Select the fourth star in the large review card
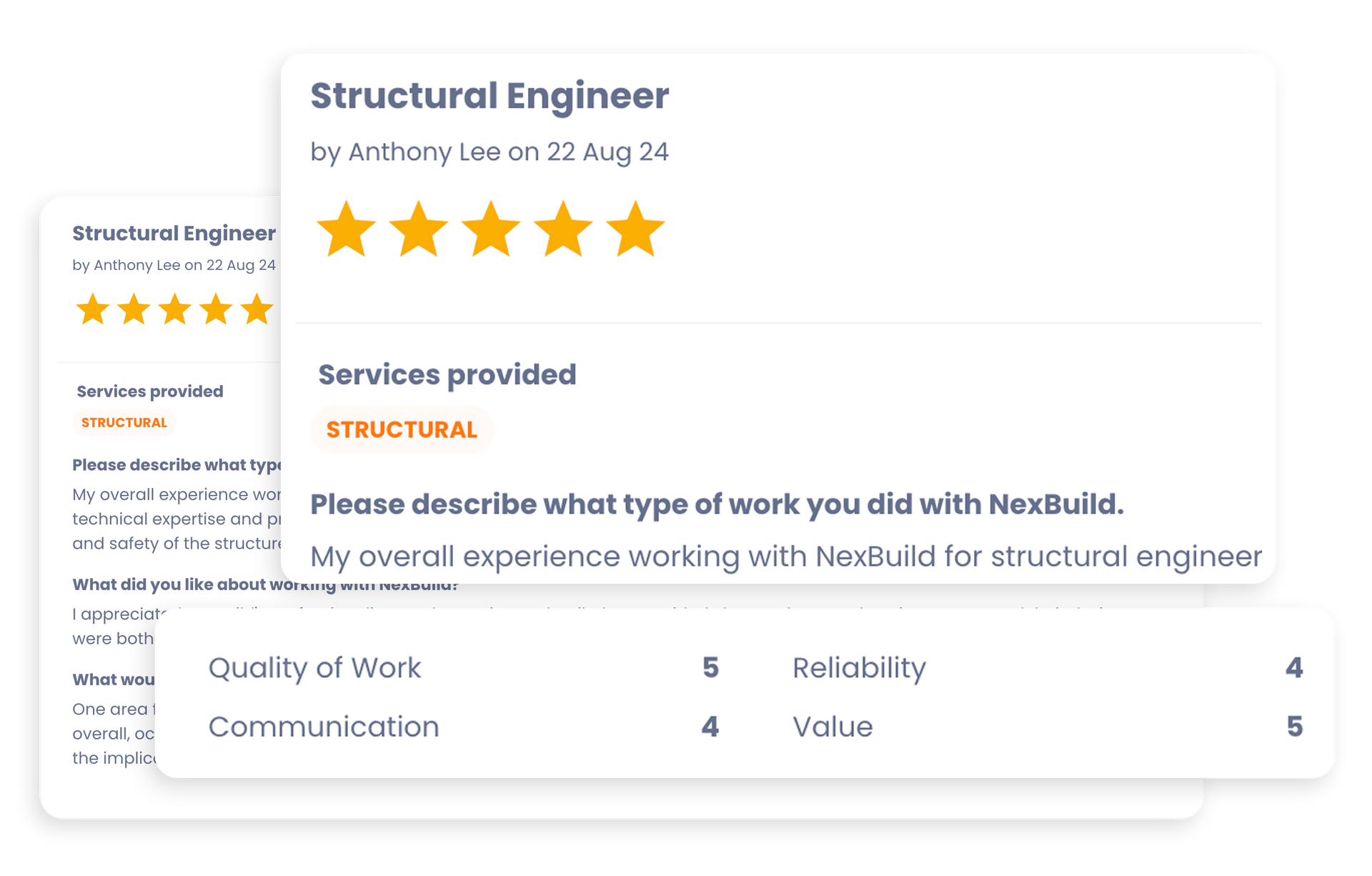 [x=563, y=229]
